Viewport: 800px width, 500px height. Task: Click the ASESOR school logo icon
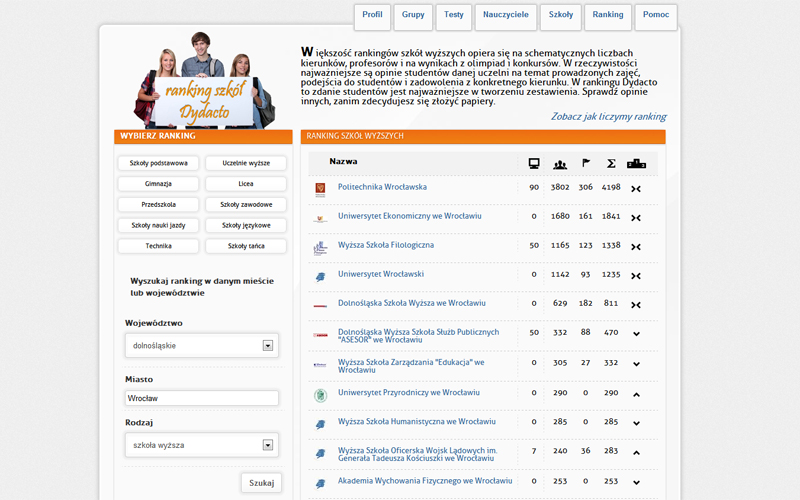pyautogui.click(x=320, y=335)
